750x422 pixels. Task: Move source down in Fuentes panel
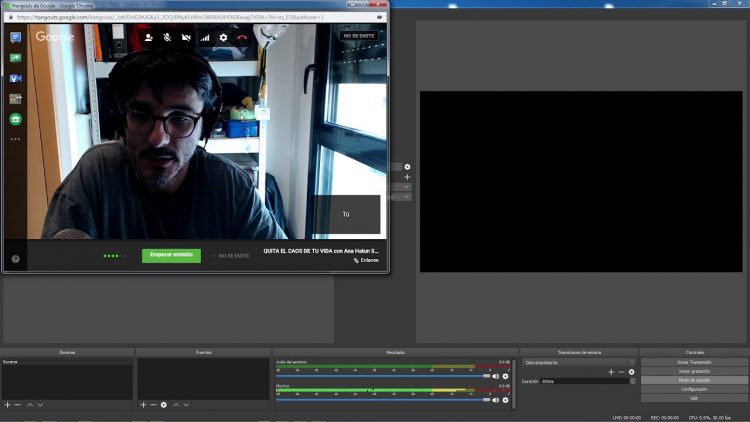tap(186, 405)
